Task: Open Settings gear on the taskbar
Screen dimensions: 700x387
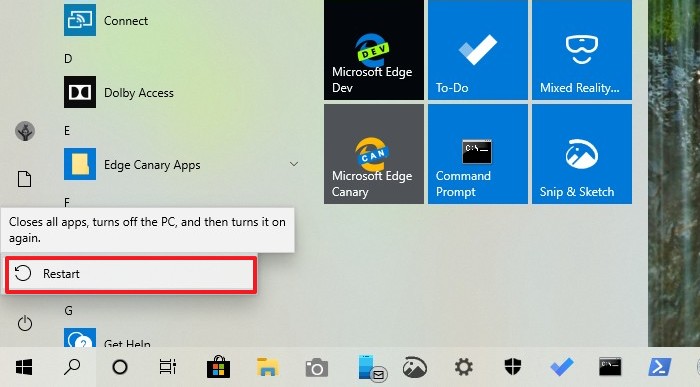Action: pos(463,367)
